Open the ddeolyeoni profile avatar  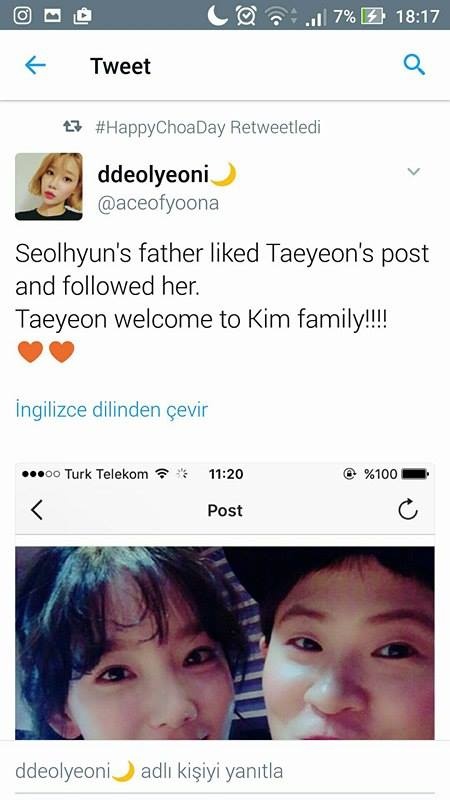[x=48, y=187]
